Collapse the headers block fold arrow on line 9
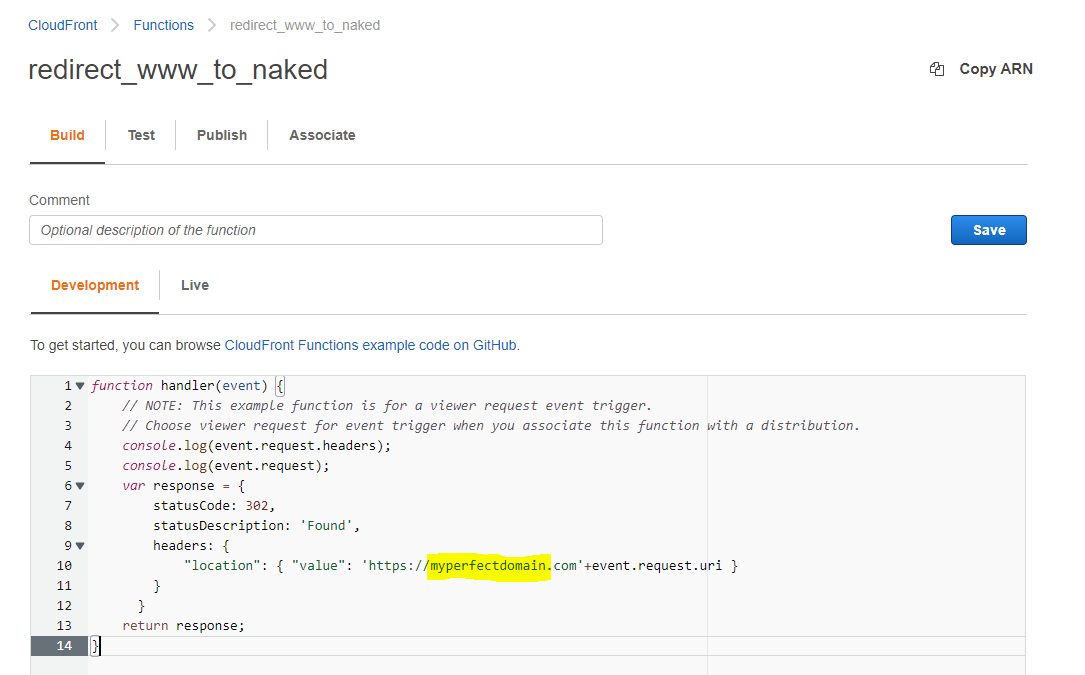Viewport: 1085px width, 675px height. click(x=80, y=546)
